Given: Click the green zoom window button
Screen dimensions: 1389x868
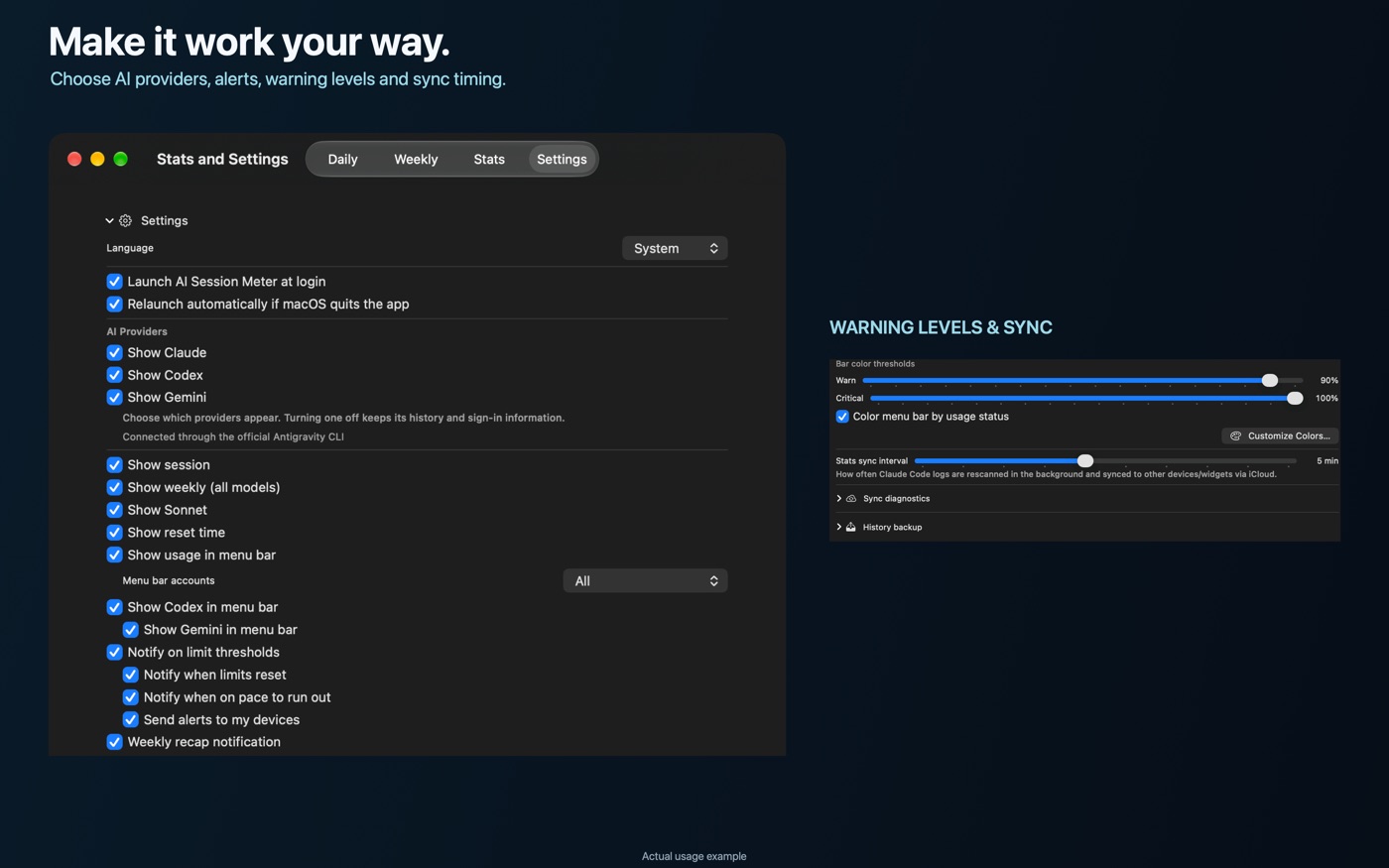Looking at the screenshot, I should (x=120, y=159).
